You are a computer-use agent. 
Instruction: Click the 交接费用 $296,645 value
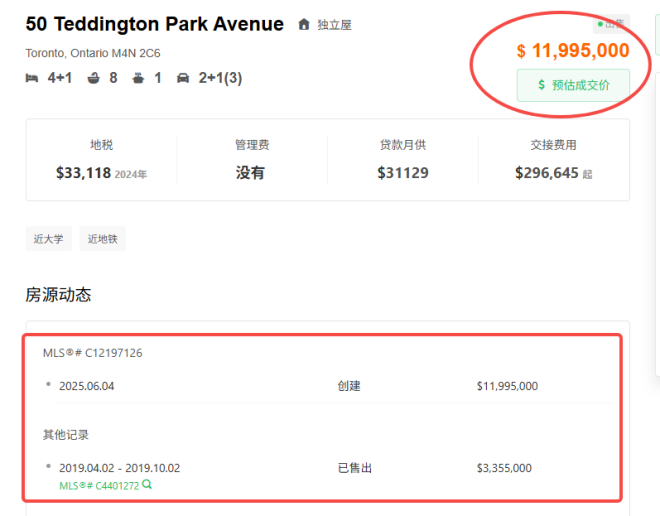[547, 173]
